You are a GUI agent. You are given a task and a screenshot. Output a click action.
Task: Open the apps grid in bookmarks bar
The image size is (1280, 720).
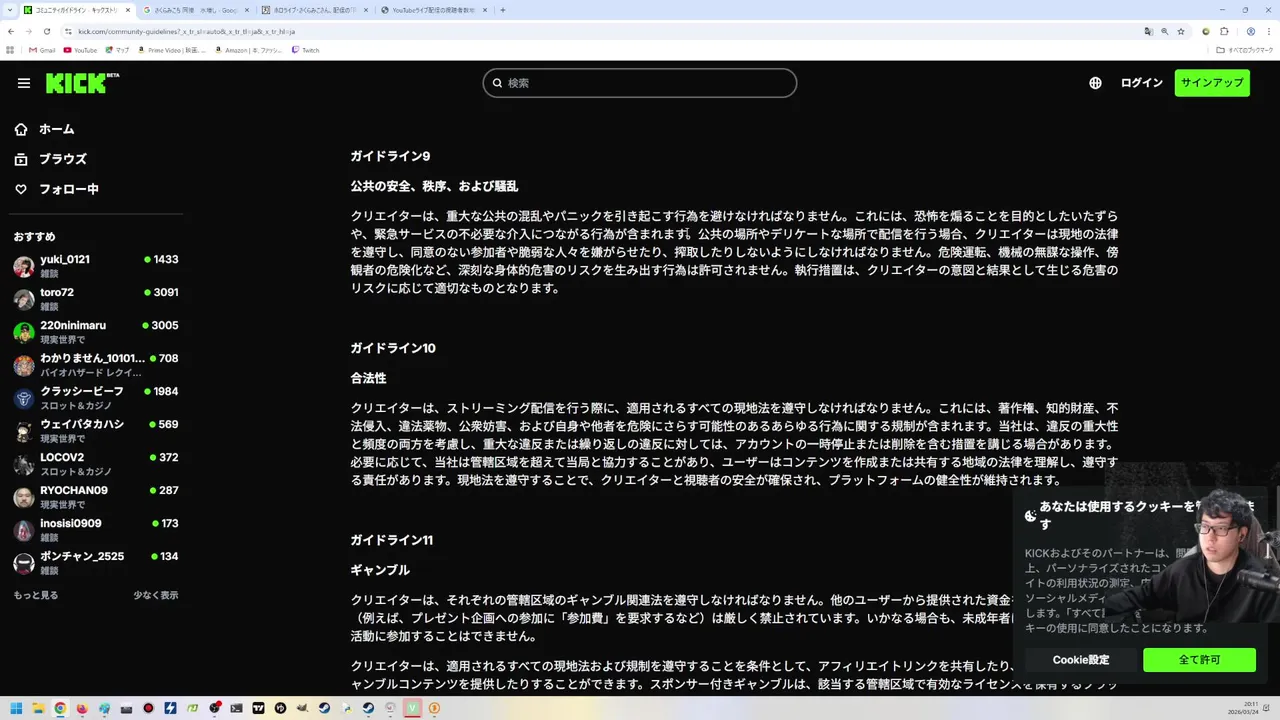coord(11,50)
